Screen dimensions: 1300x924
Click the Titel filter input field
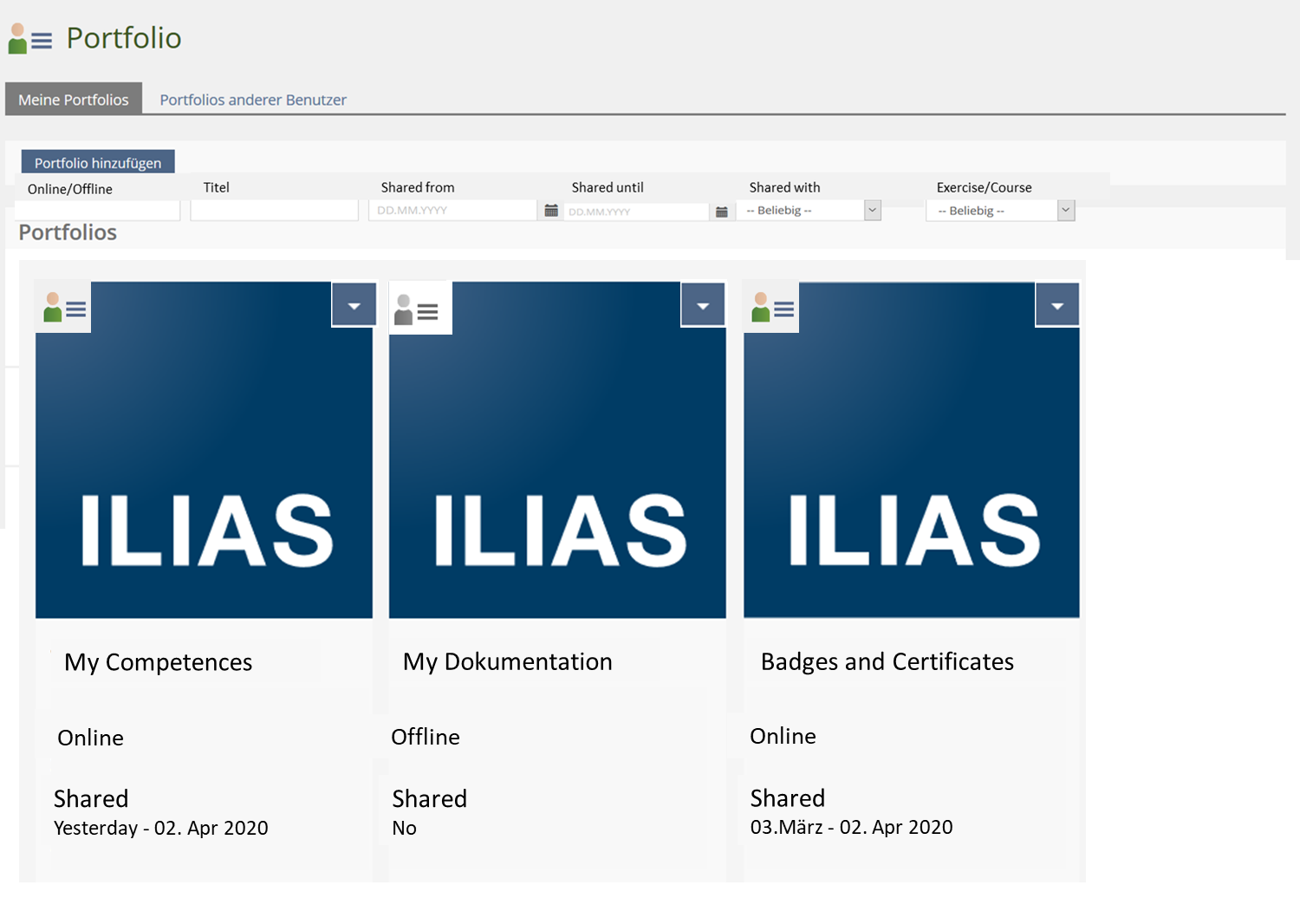pos(274,211)
